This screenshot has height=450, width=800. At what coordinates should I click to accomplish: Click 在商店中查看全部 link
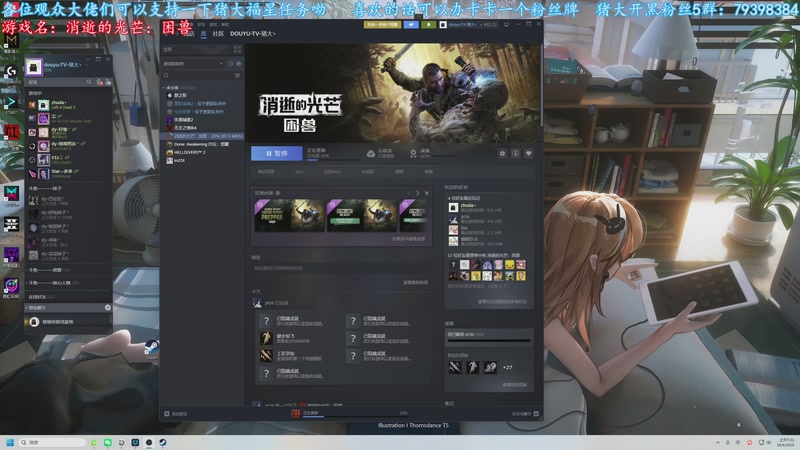(408, 239)
